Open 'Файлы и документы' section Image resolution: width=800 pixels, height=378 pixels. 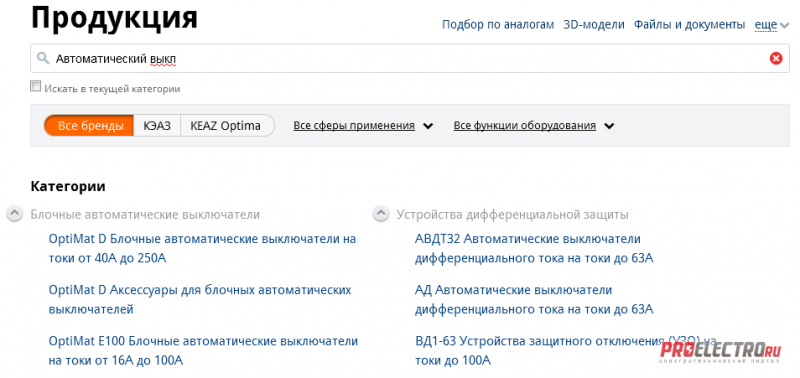coord(689,24)
